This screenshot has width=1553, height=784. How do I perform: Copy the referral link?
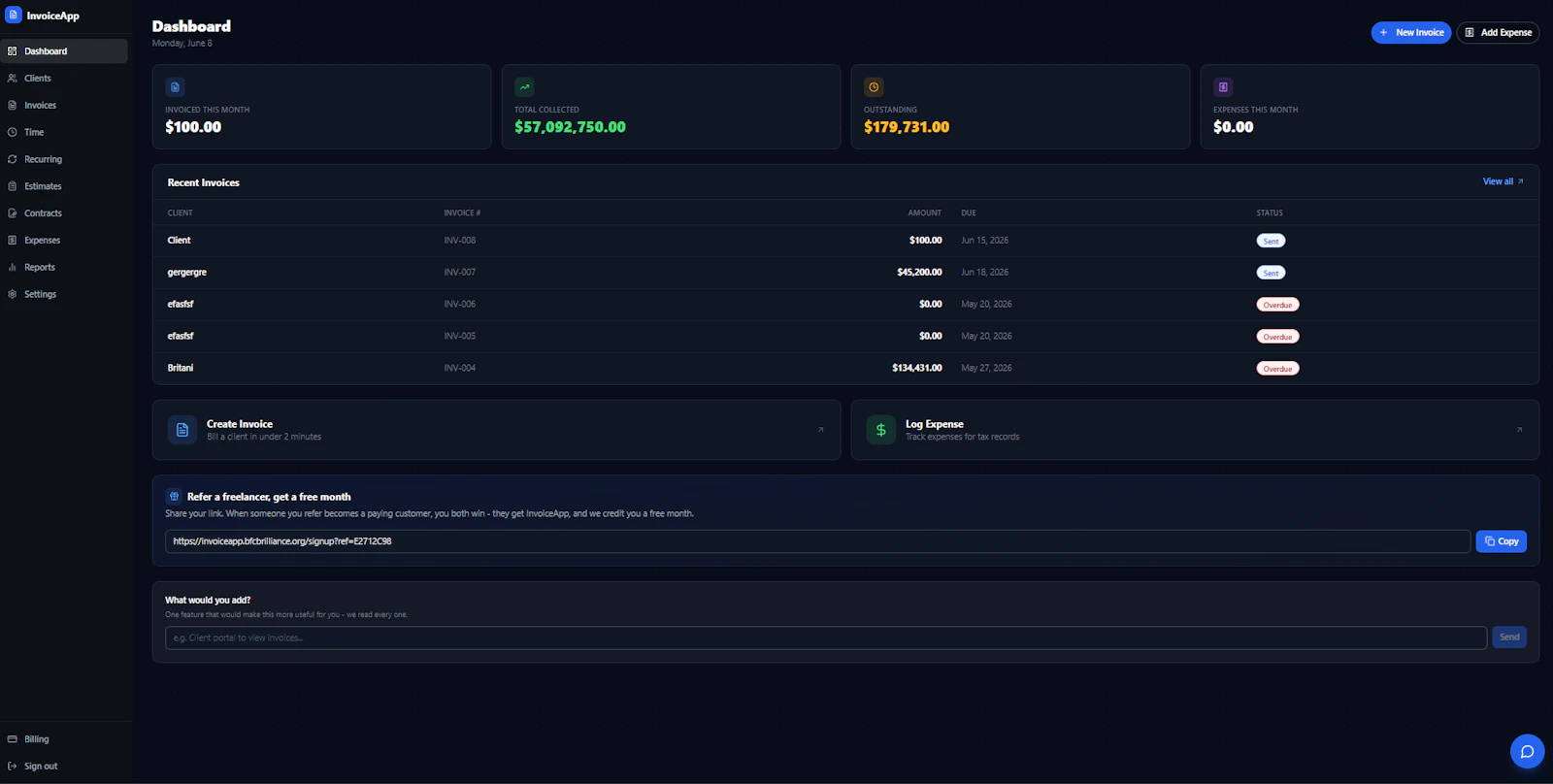(1501, 541)
